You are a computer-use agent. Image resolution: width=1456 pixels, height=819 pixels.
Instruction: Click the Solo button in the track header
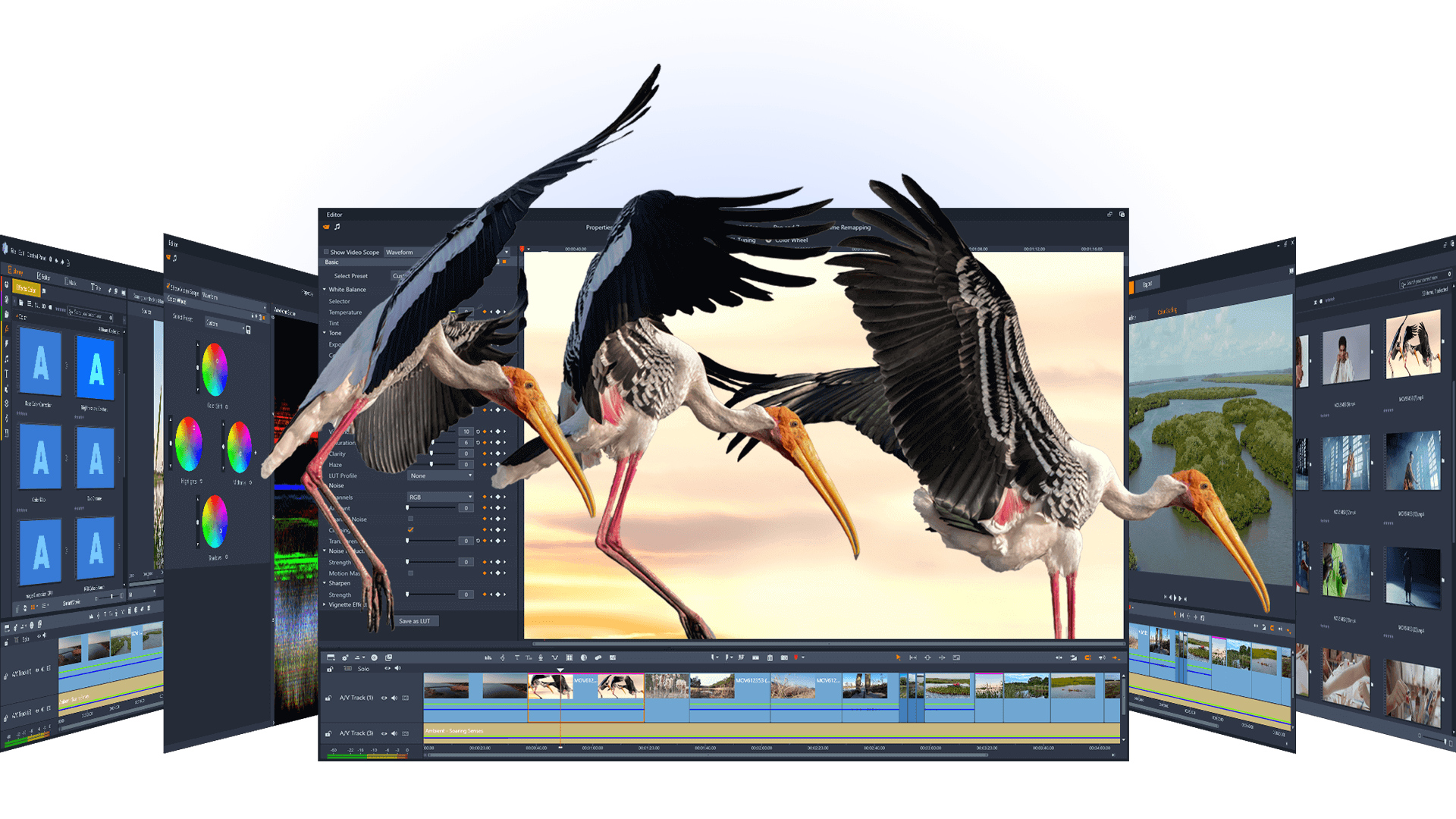point(363,669)
